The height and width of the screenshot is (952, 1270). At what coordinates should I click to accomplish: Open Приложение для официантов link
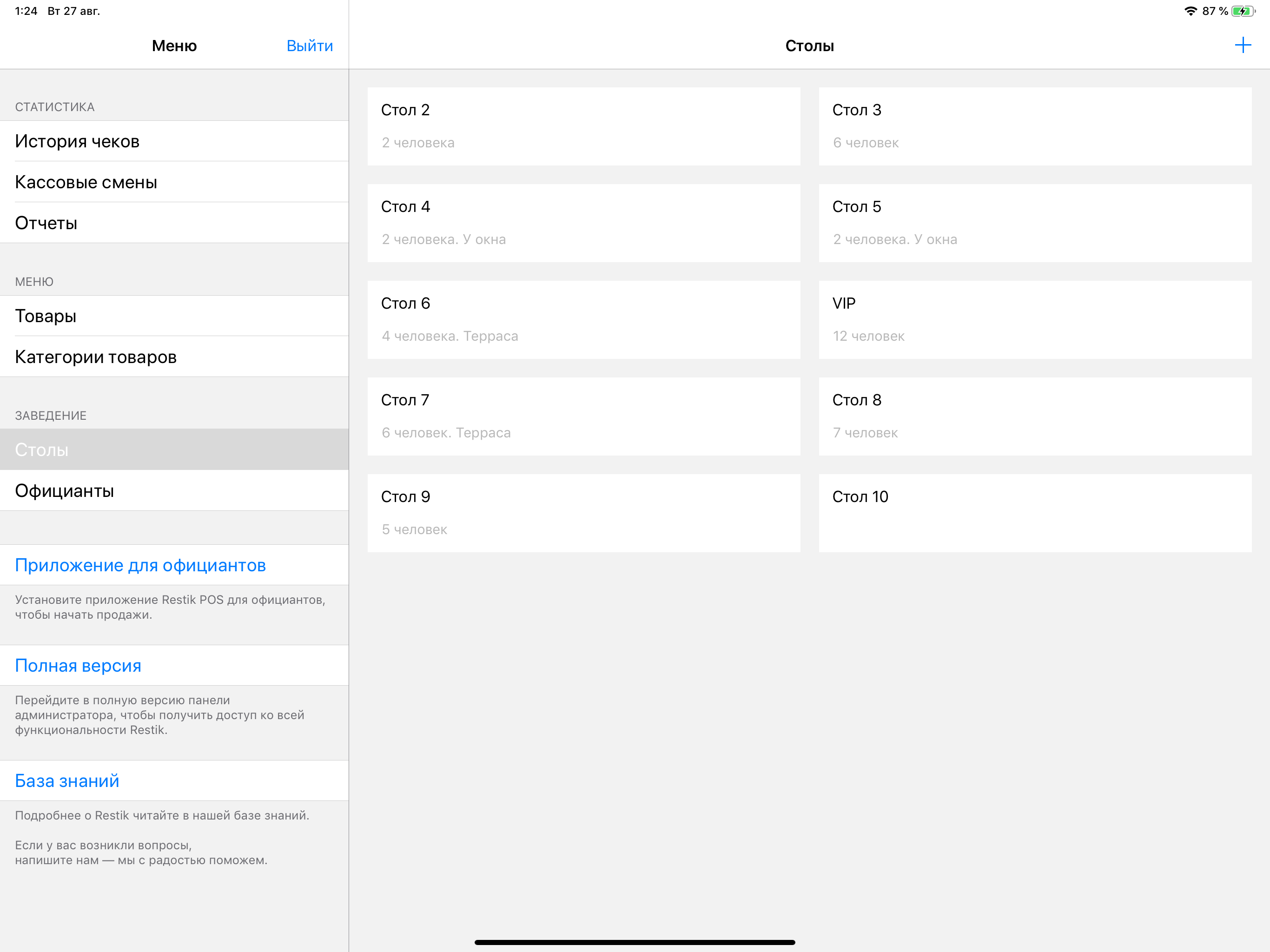140,565
